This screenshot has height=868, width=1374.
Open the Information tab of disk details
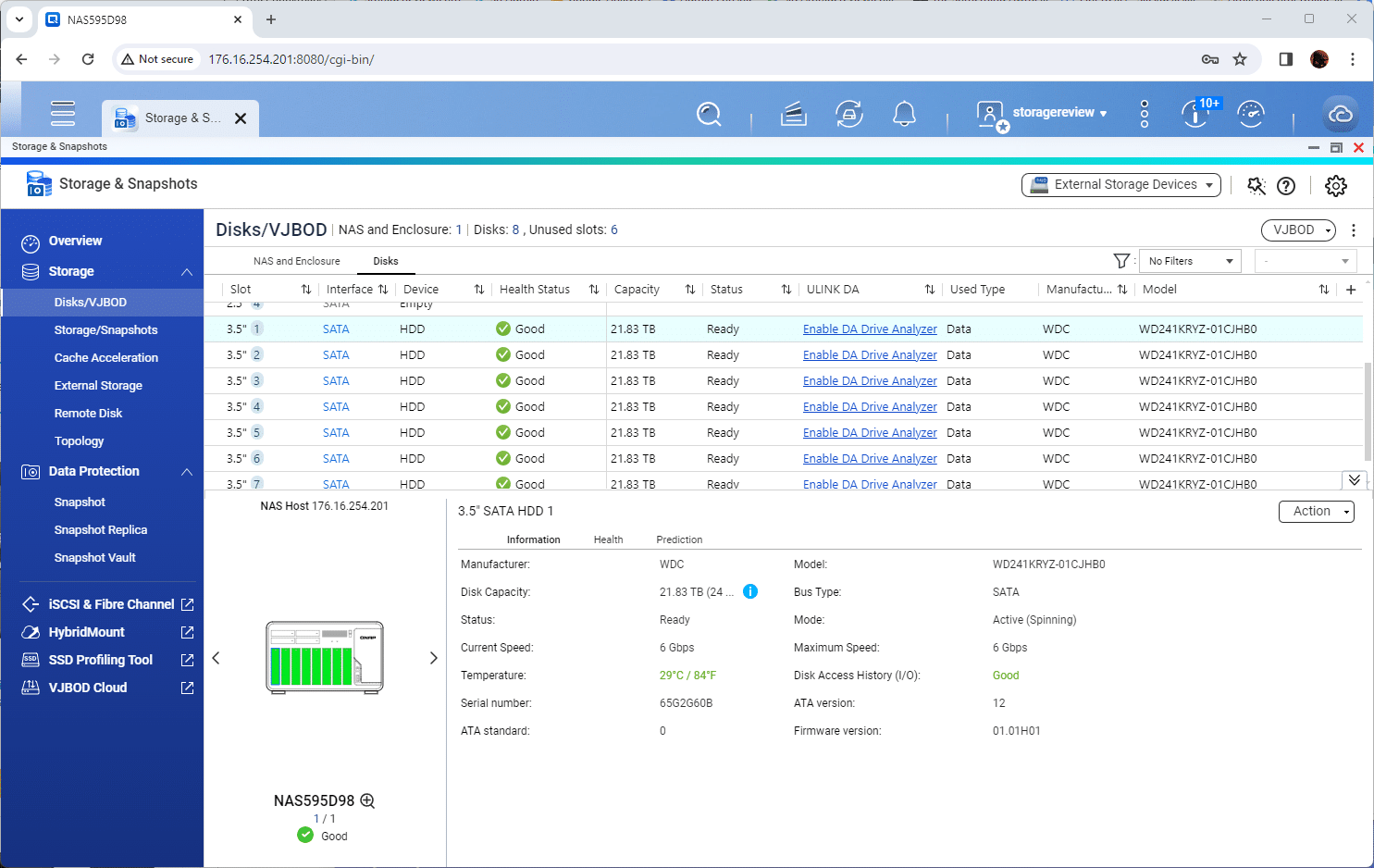coord(533,539)
